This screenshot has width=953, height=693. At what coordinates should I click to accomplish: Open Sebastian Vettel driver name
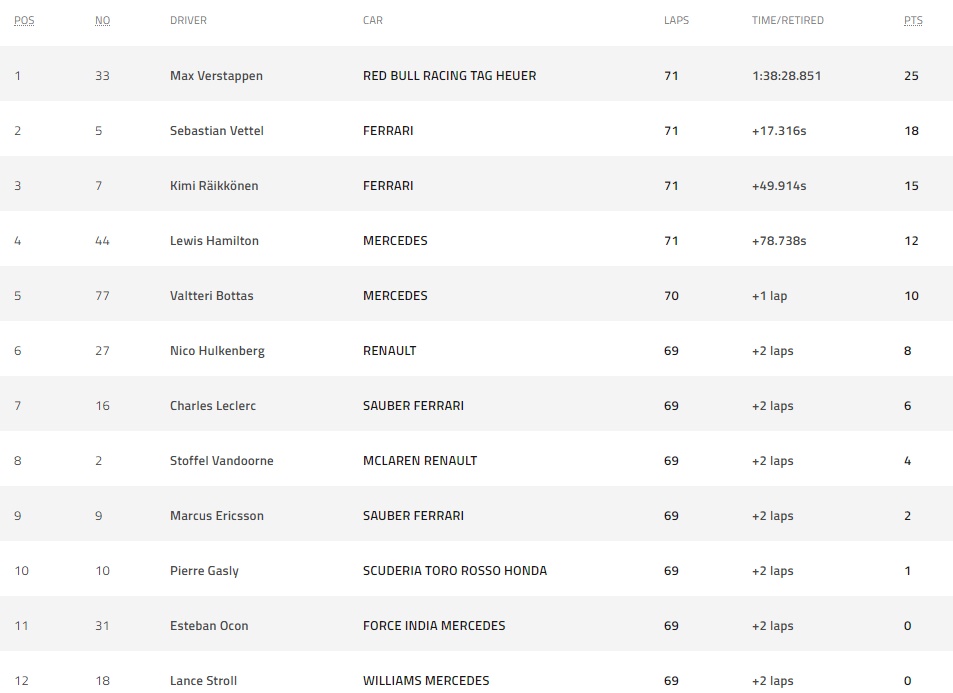217,131
